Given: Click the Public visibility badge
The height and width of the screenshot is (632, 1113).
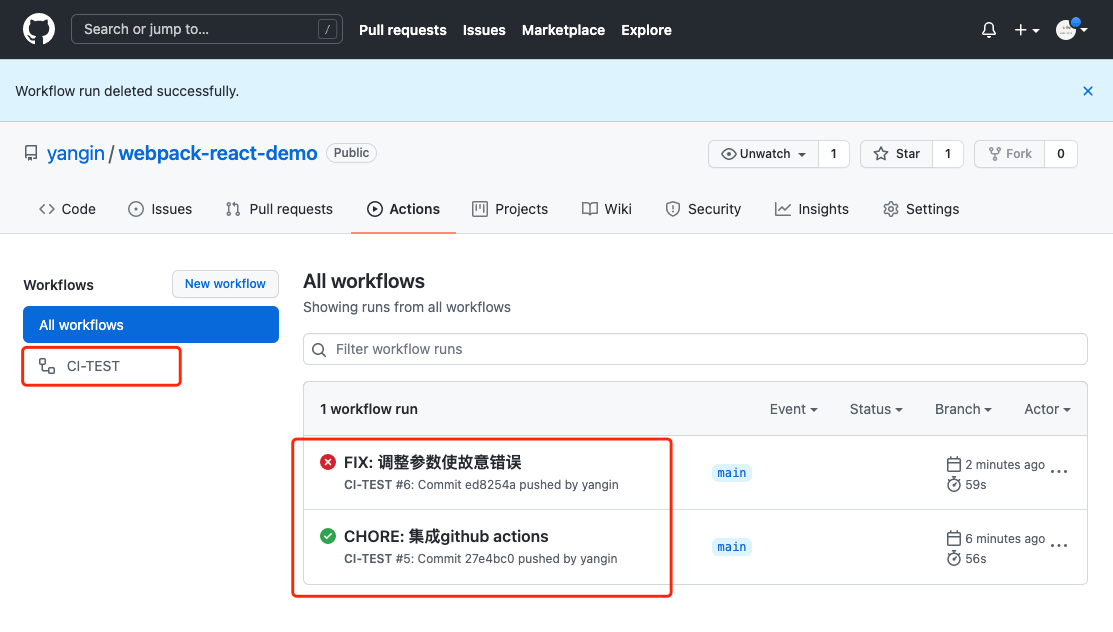Looking at the screenshot, I should click(x=351, y=153).
